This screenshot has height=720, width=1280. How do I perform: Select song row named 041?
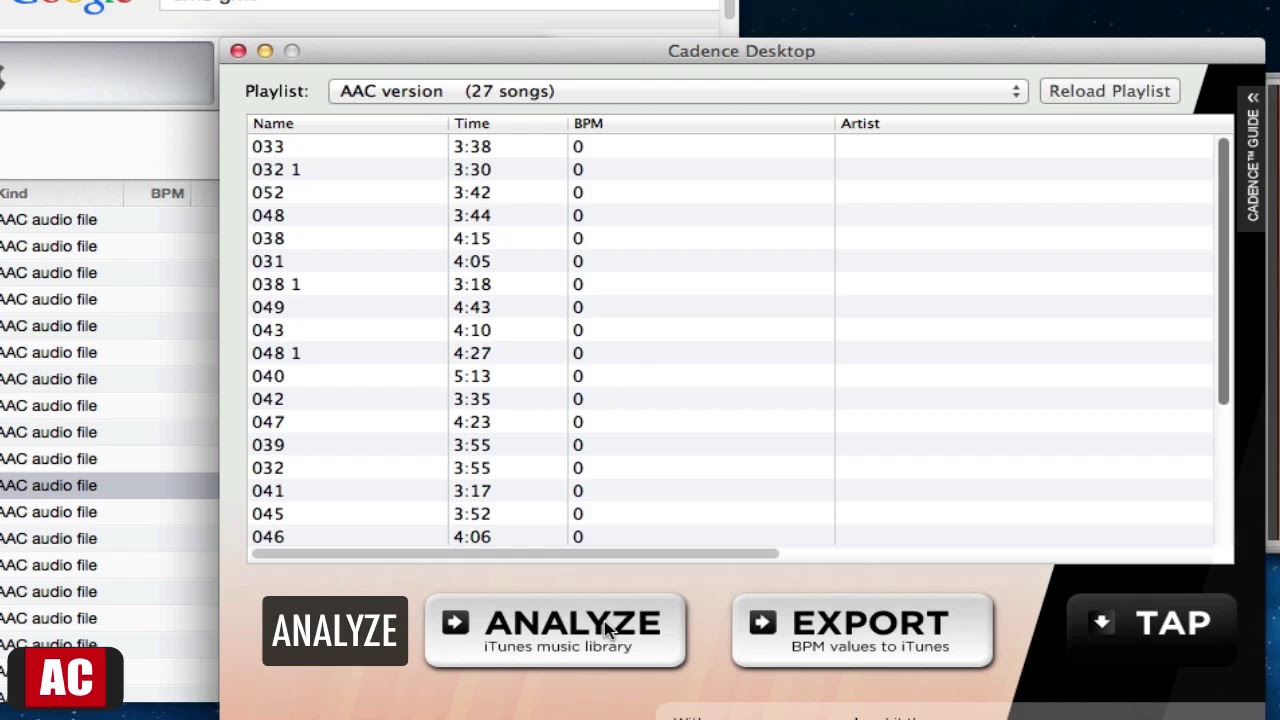coord(730,491)
